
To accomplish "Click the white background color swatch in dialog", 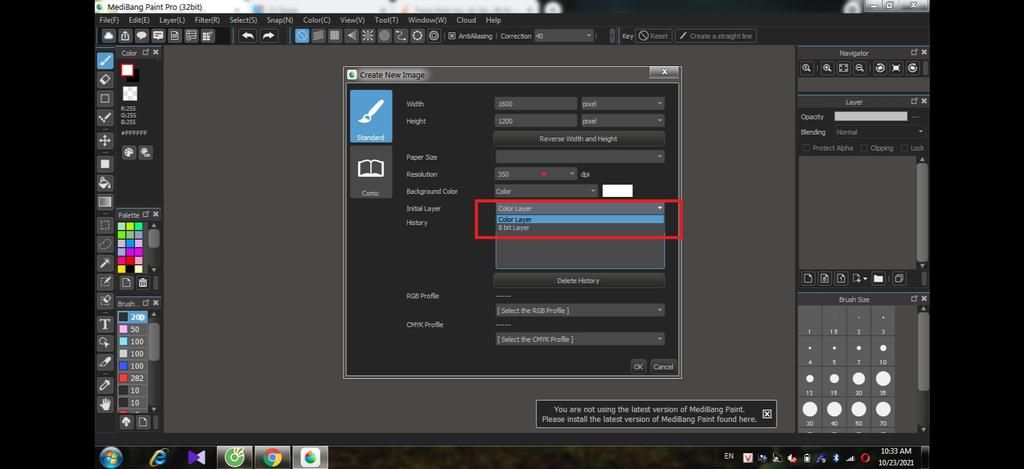I will (x=617, y=191).
